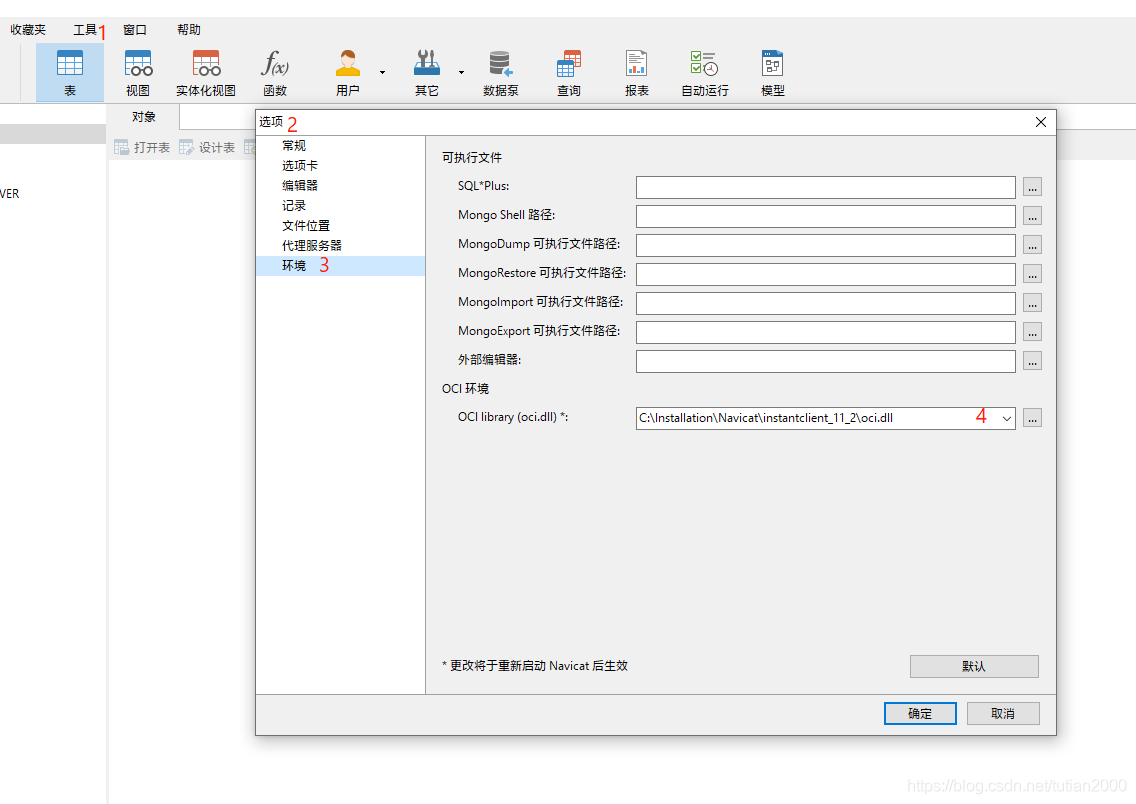Select 环境 in options list
This screenshot has height=804, width=1136.
341,266
